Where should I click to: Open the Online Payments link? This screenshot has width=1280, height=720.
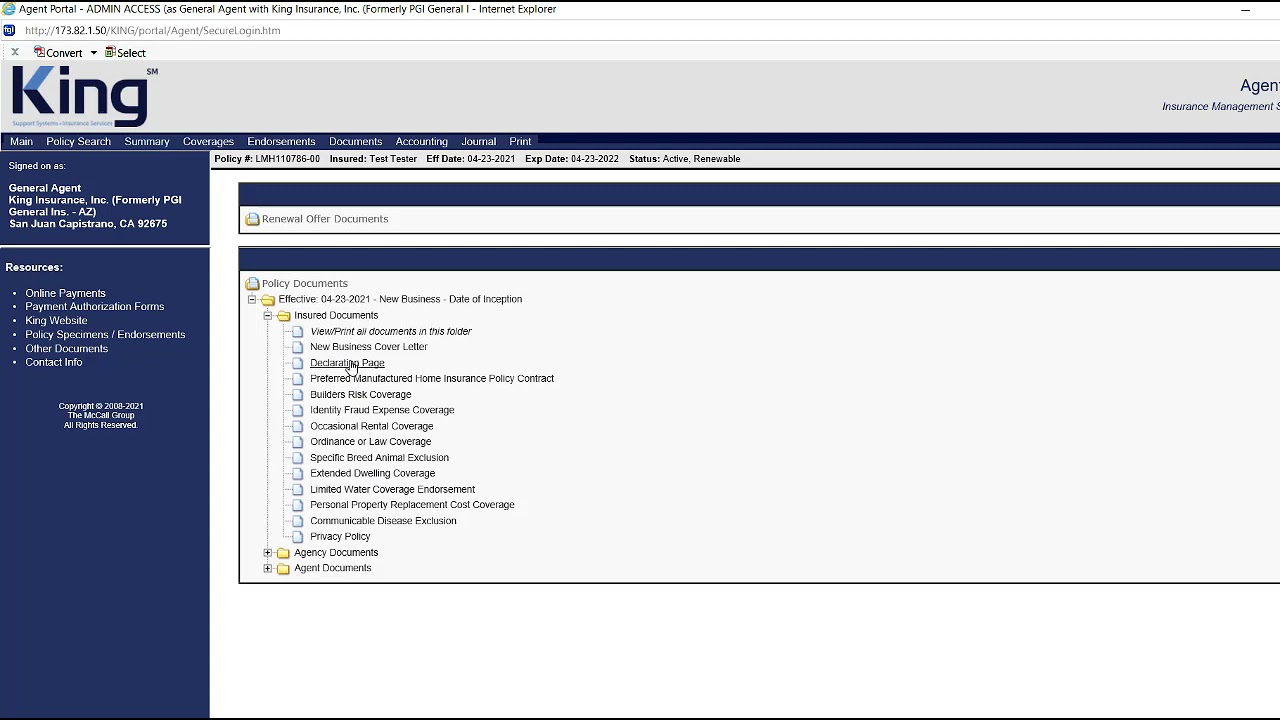point(65,293)
